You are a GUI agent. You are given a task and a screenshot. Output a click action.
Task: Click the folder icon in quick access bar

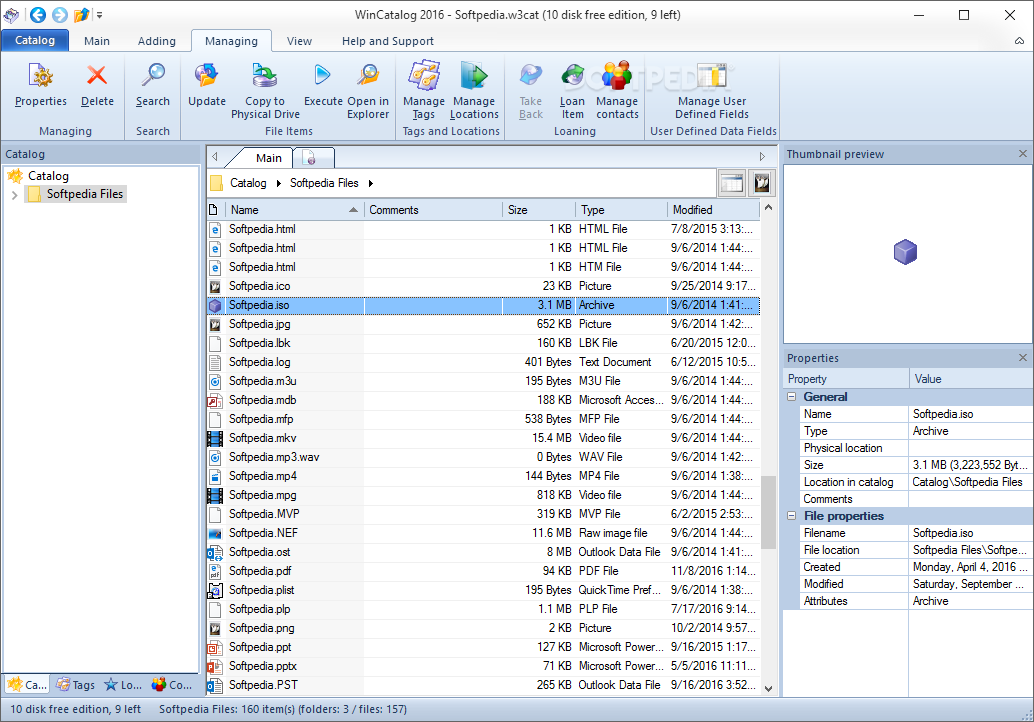(x=80, y=15)
